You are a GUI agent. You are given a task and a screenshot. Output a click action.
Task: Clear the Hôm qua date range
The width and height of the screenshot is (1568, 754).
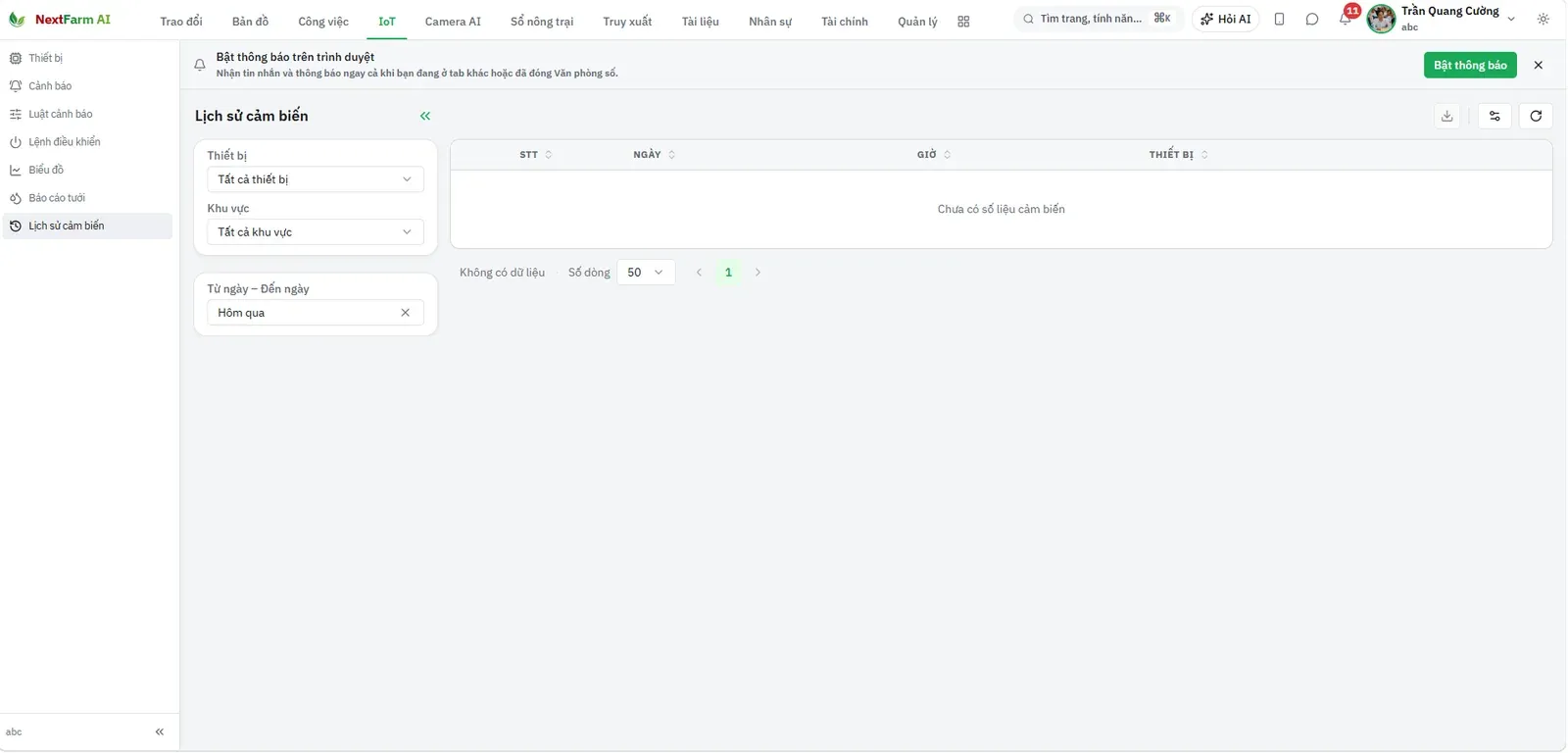(x=405, y=313)
